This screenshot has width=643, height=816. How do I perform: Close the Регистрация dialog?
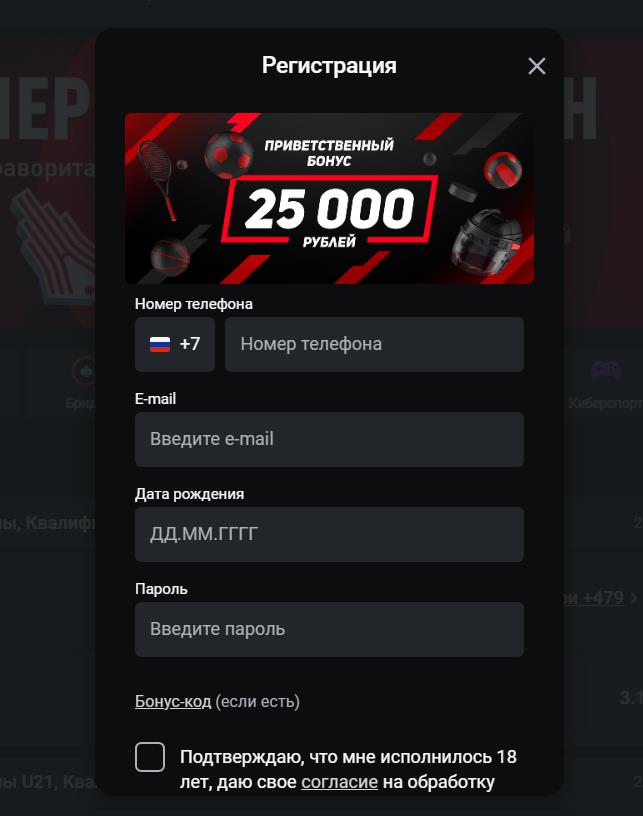point(536,66)
